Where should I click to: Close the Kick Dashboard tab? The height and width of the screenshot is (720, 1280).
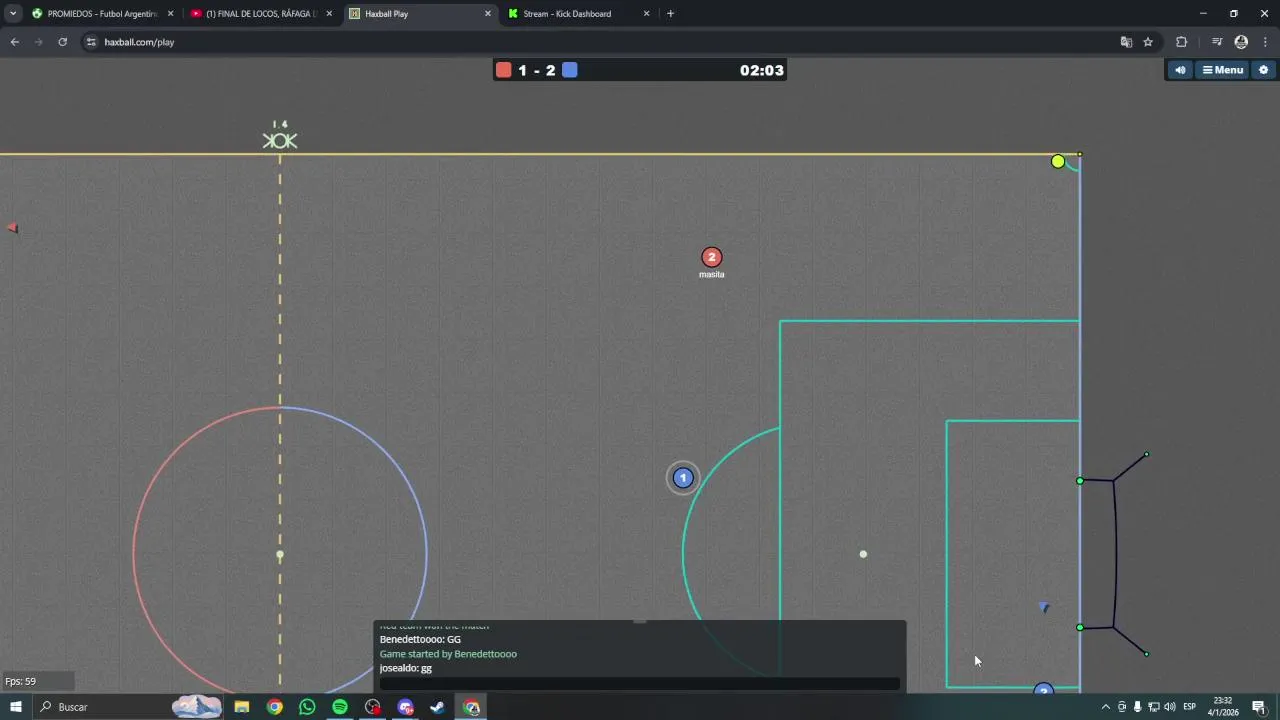point(646,14)
